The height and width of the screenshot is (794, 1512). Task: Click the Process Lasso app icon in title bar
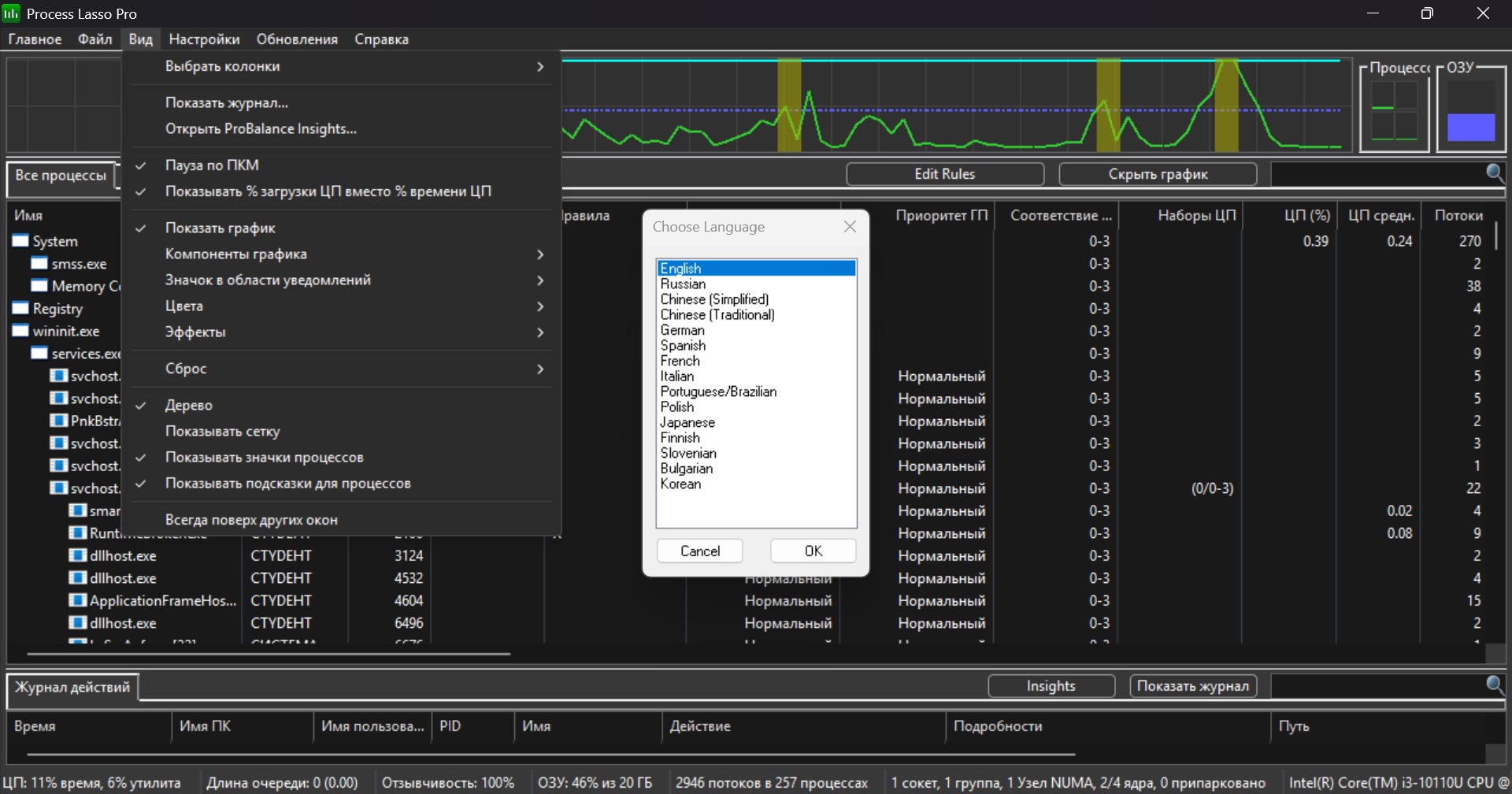11,13
